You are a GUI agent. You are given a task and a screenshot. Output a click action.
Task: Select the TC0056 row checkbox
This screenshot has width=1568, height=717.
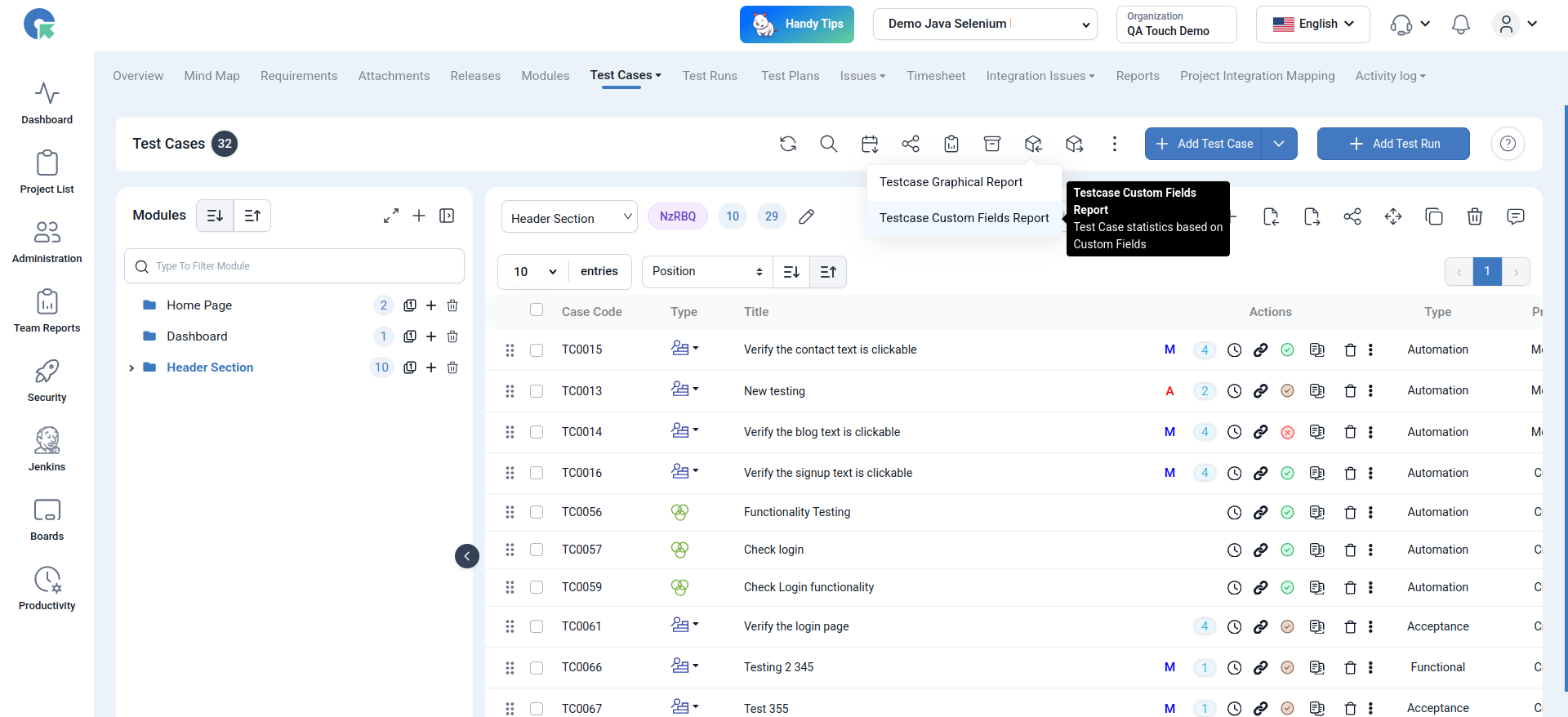pyautogui.click(x=537, y=512)
